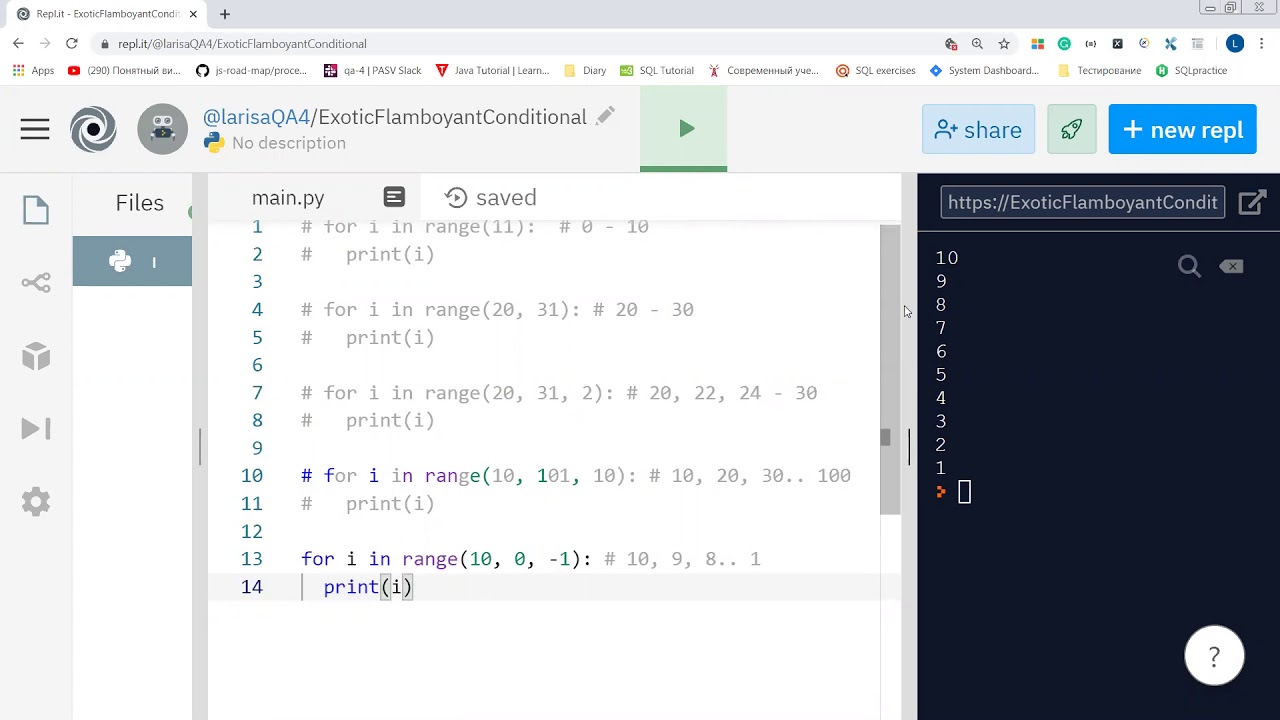Viewport: 1280px width, 720px height.
Task: Open the System Dashboard bookmark
Action: (x=985, y=71)
